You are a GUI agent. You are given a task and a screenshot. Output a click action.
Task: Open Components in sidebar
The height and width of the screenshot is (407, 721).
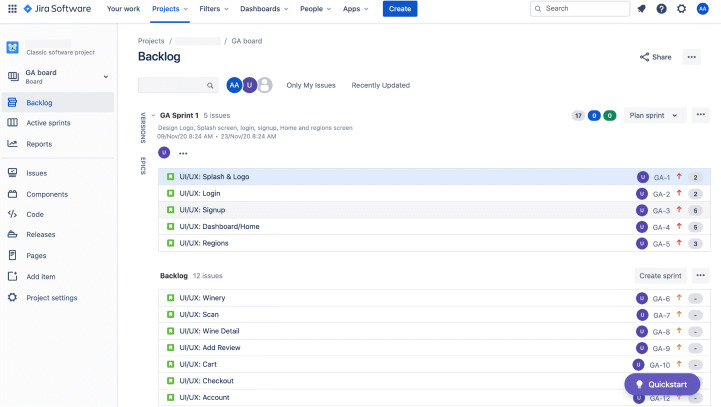coord(58,195)
